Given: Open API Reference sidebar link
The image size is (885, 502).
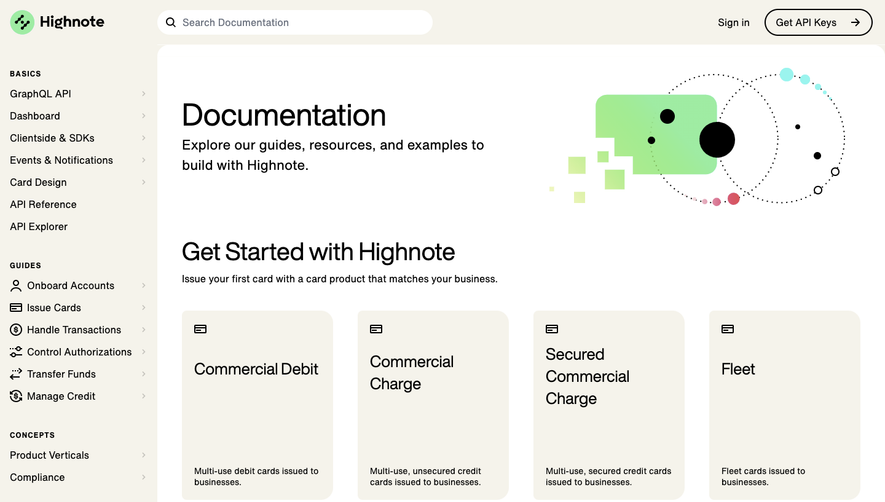Looking at the screenshot, I should pos(43,204).
